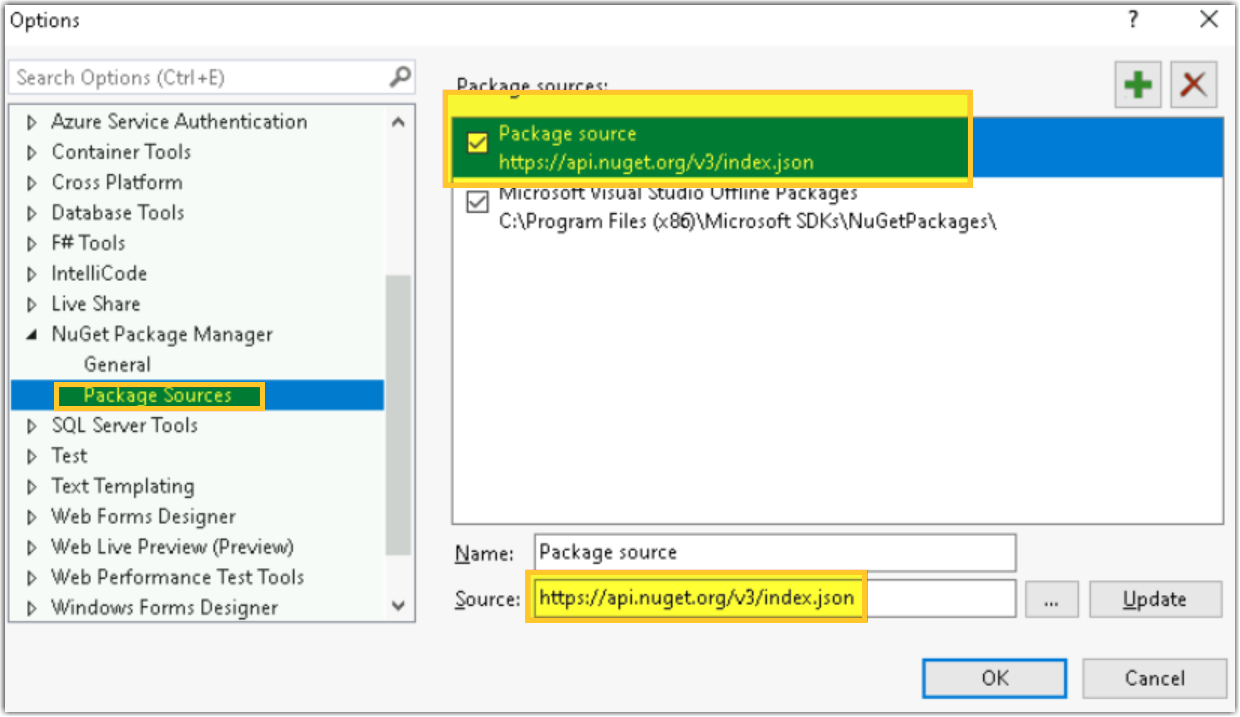Dismiss the dialog with Cancel

click(x=1154, y=678)
